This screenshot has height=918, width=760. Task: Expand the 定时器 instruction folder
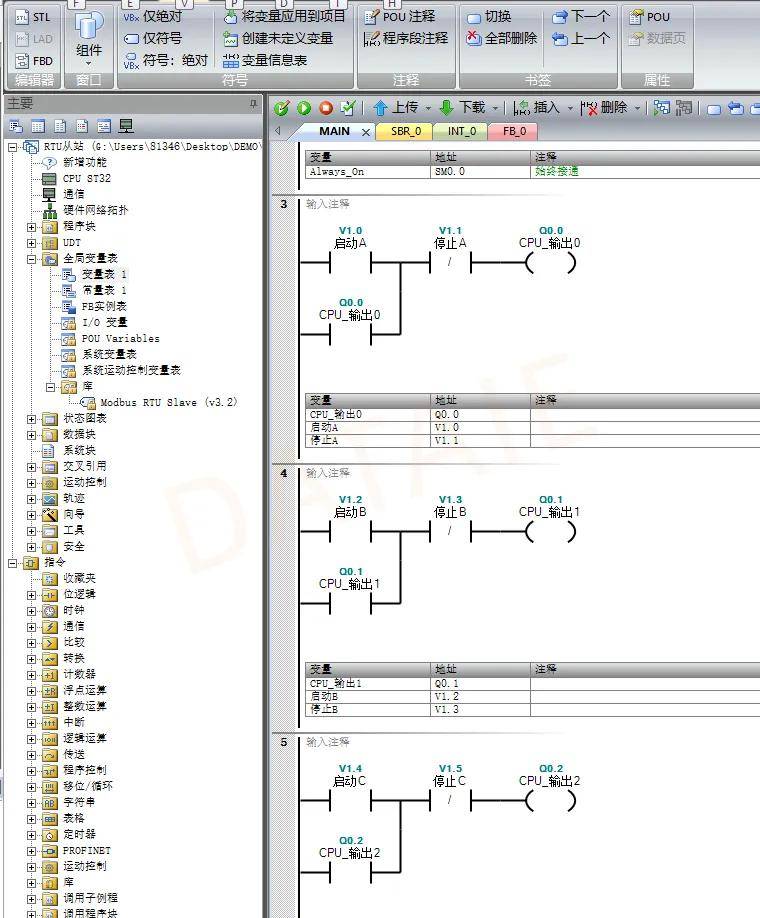click(x=32, y=835)
